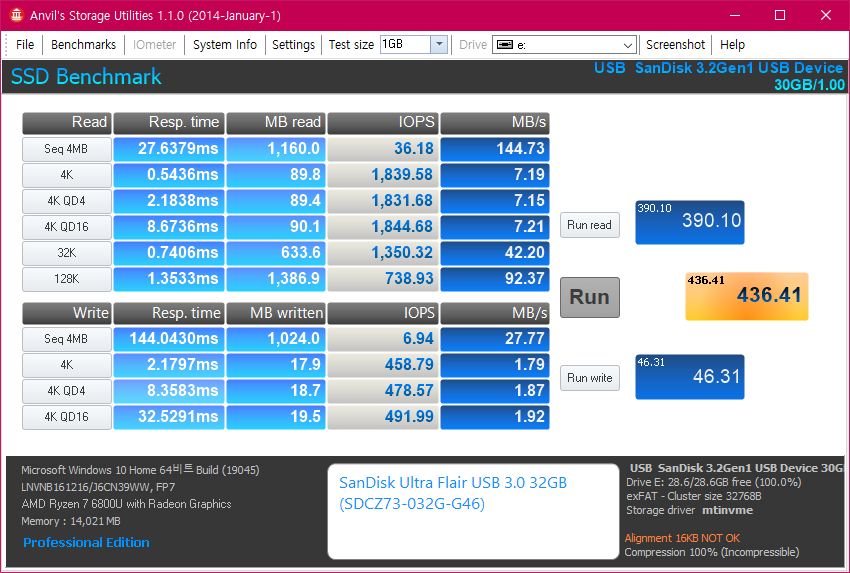850x573 pixels.
Task: Expand the Test size dropdown arrow
Action: coord(439,44)
